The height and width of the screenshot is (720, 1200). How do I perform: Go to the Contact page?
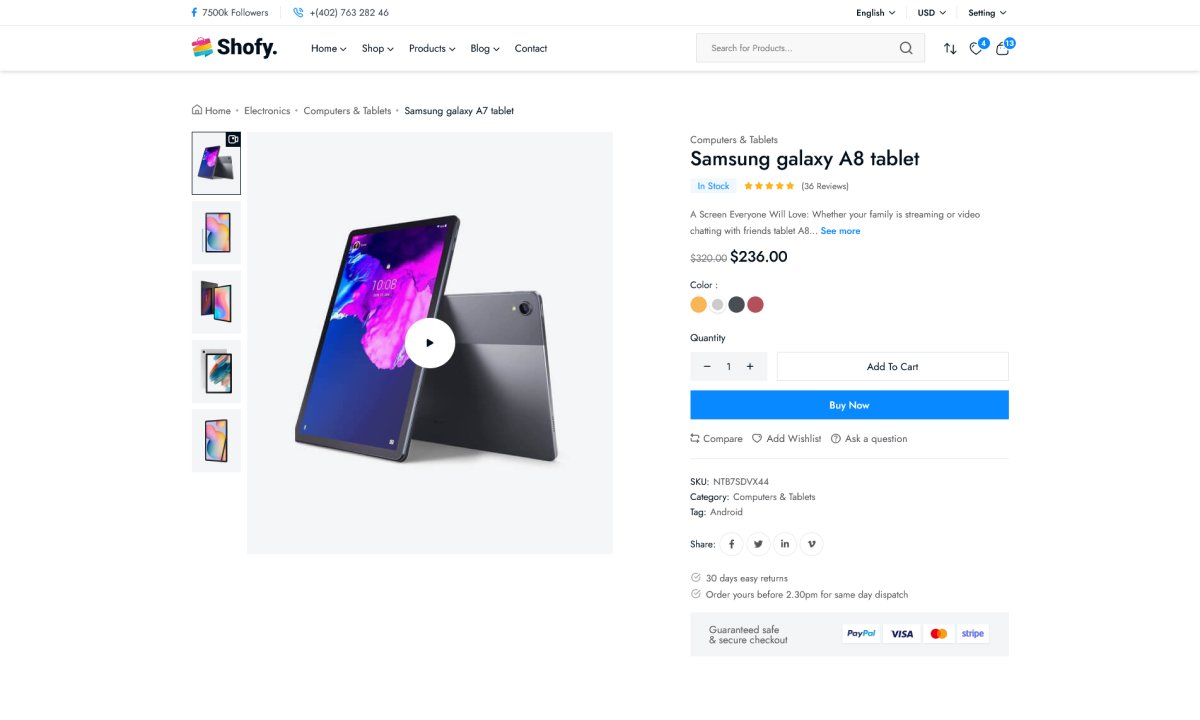[x=531, y=48]
